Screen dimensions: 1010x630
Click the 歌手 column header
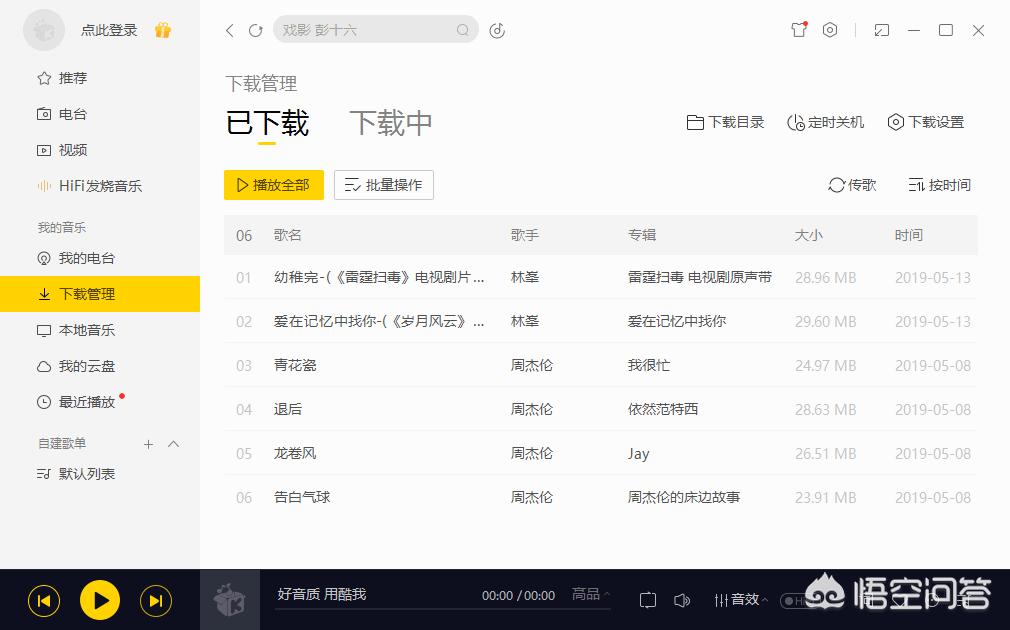pos(524,235)
